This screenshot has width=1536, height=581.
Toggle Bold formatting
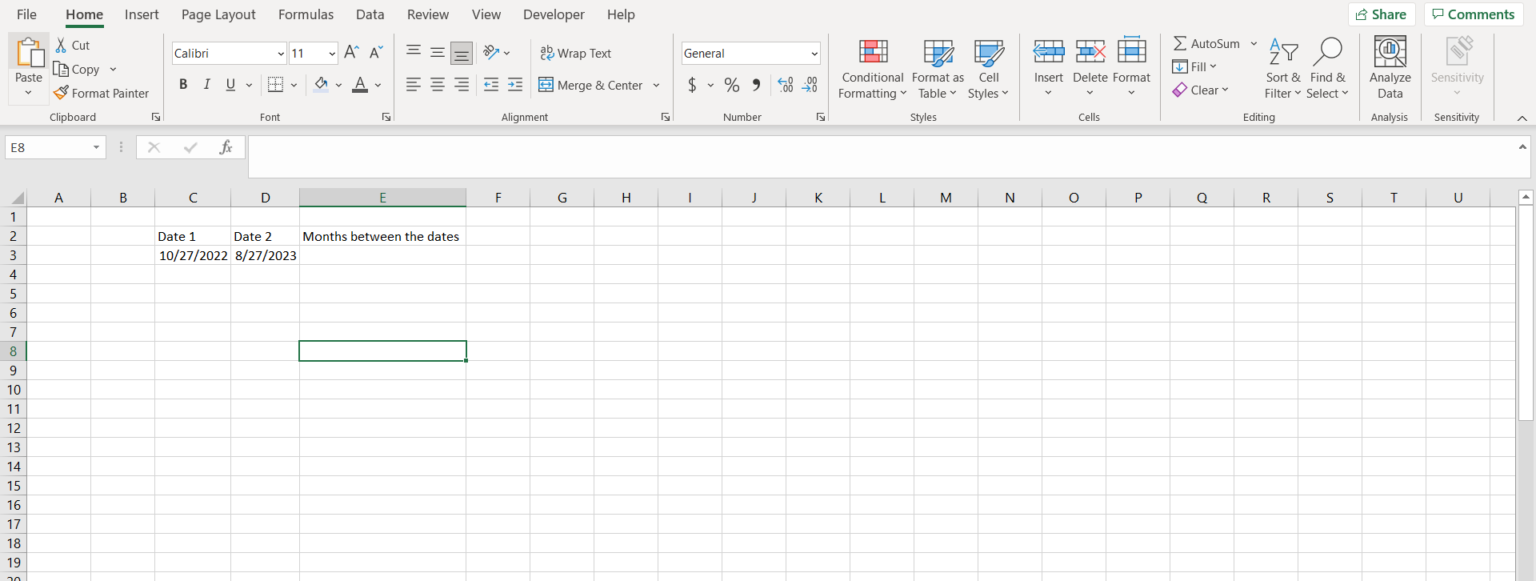(x=183, y=85)
